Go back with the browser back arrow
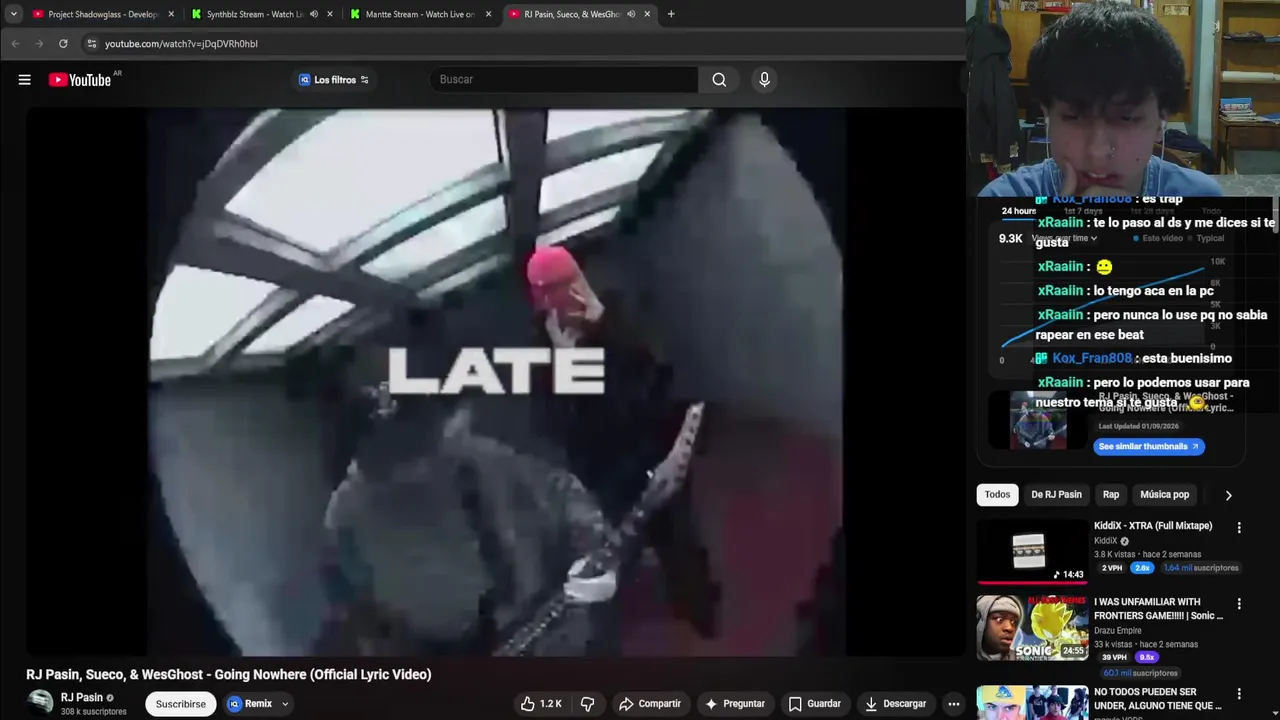Image resolution: width=1280 pixels, height=720 pixels. (x=15, y=44)
